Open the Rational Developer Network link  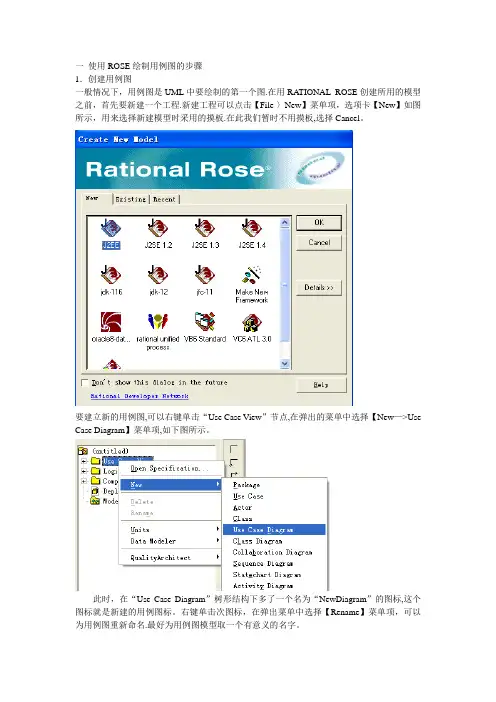coord(139,396)
